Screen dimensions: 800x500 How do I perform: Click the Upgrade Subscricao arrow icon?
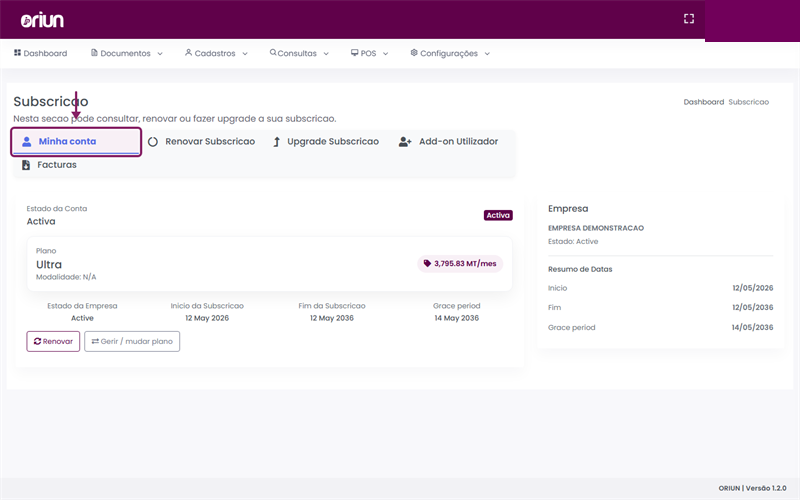click(277, 142)
